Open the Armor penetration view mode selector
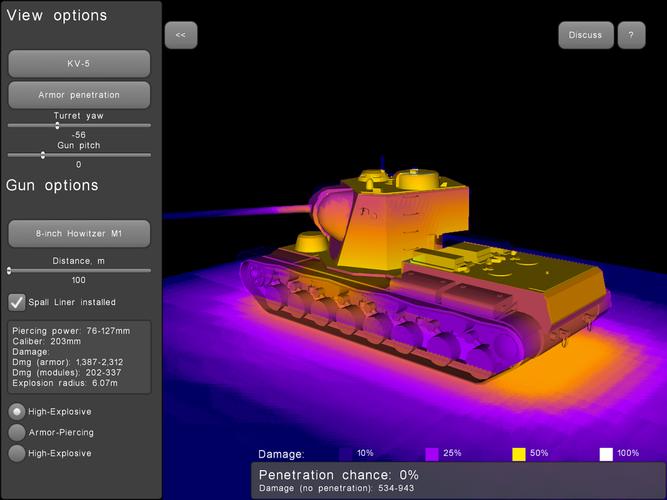667x500 pixels. (x=79, y=94)
